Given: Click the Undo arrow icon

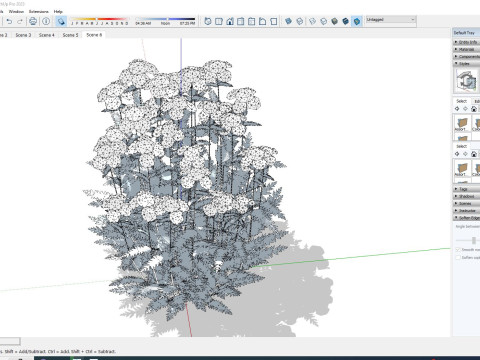Looking at the screenshot, I should coord(9,22).
